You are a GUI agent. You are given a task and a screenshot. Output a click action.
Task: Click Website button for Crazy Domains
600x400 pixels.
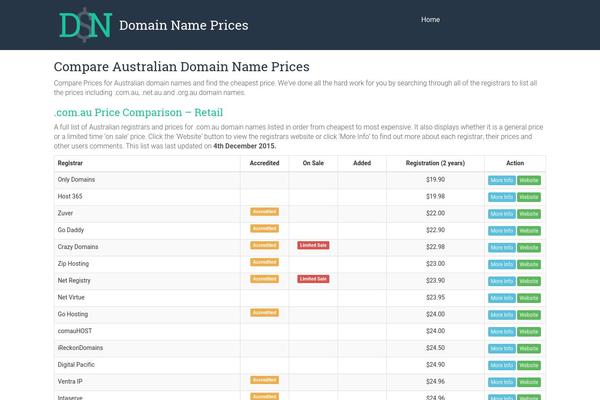click(x=529, y=248)
